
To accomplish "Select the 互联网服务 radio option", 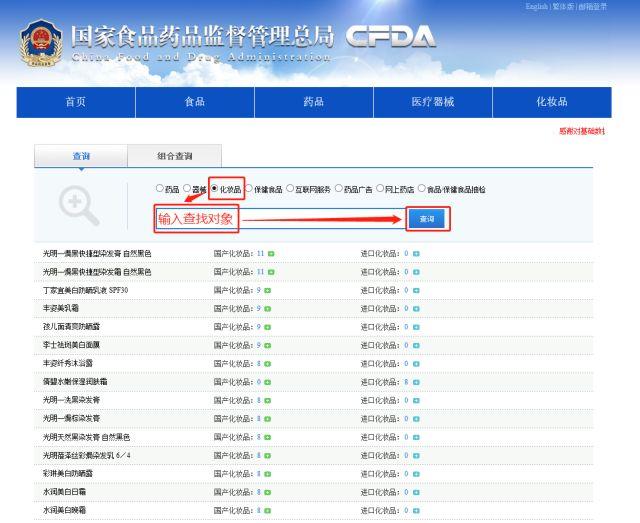I will (x=290, y=188).
